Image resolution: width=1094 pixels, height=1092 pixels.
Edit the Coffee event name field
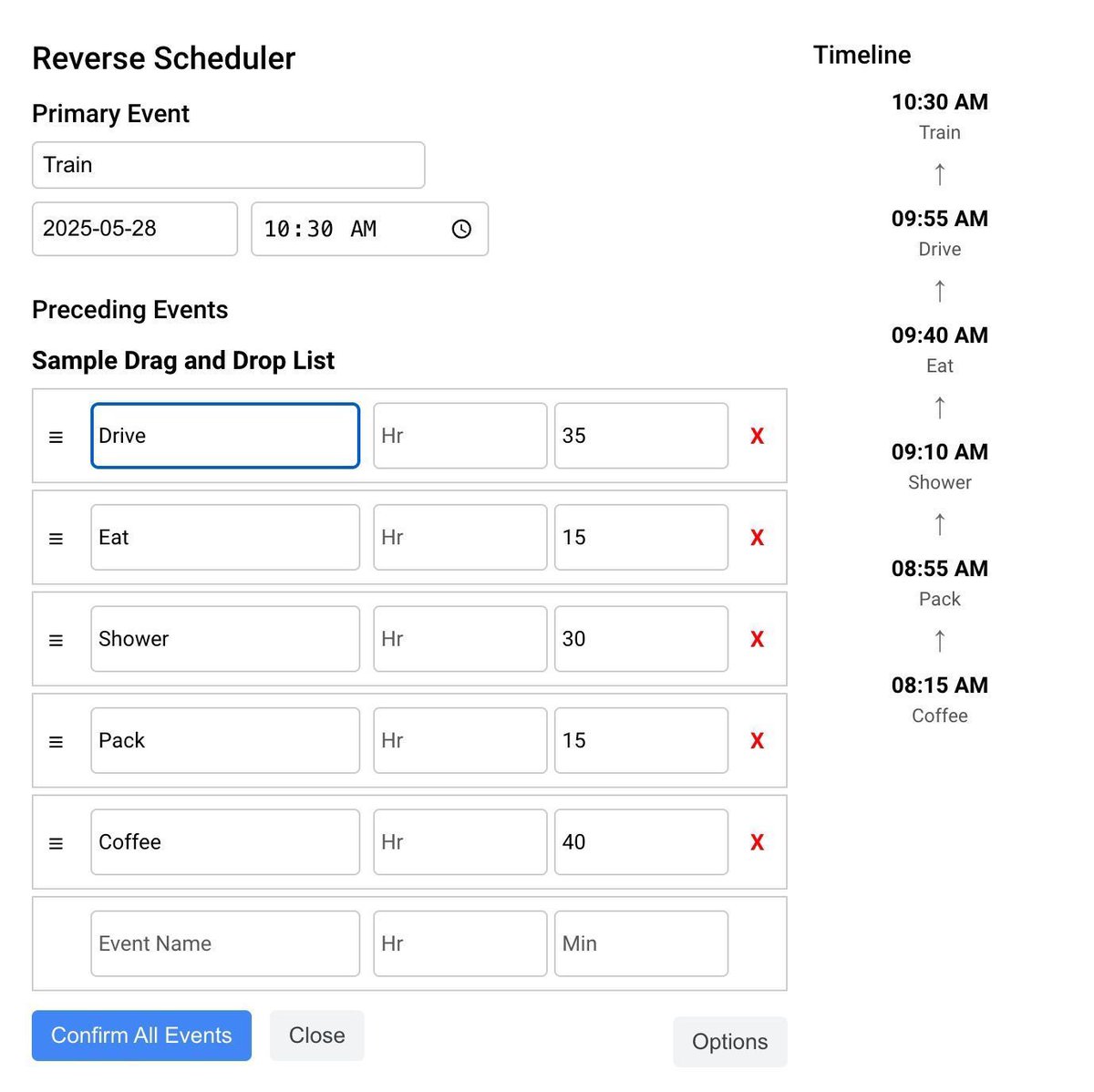[225, 842]
